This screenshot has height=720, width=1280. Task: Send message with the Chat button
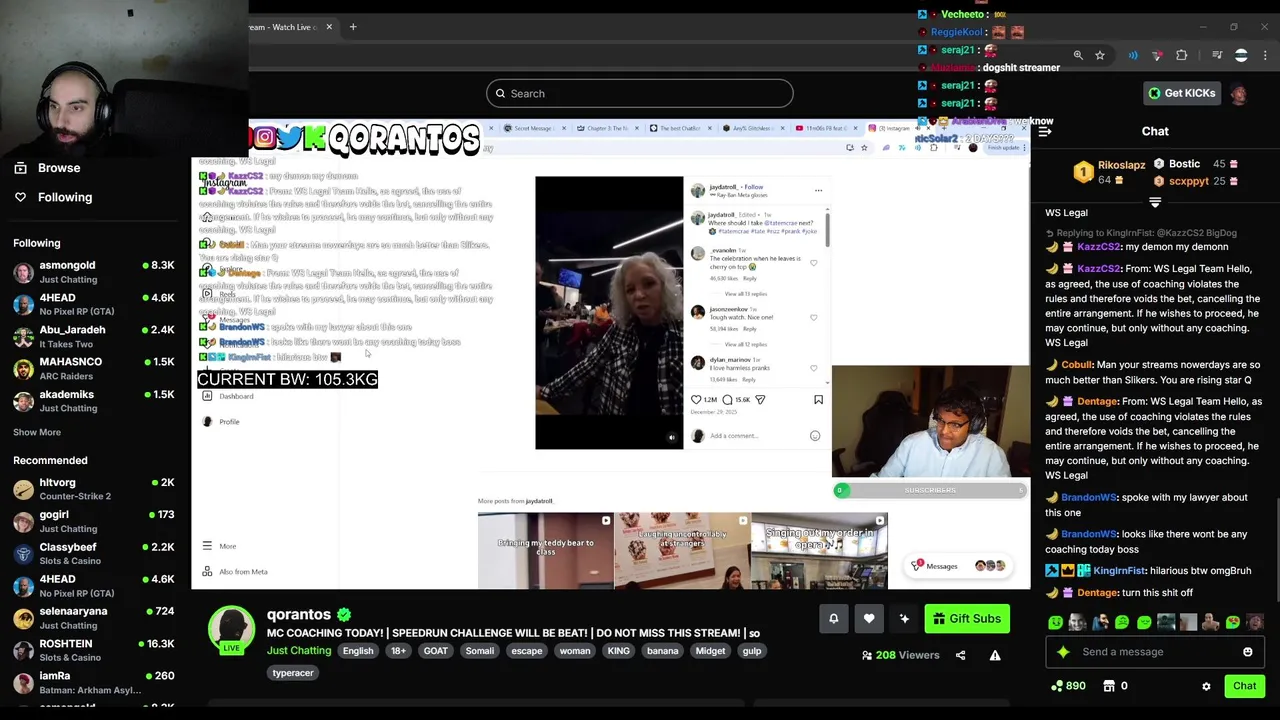tap(1244, 686)
